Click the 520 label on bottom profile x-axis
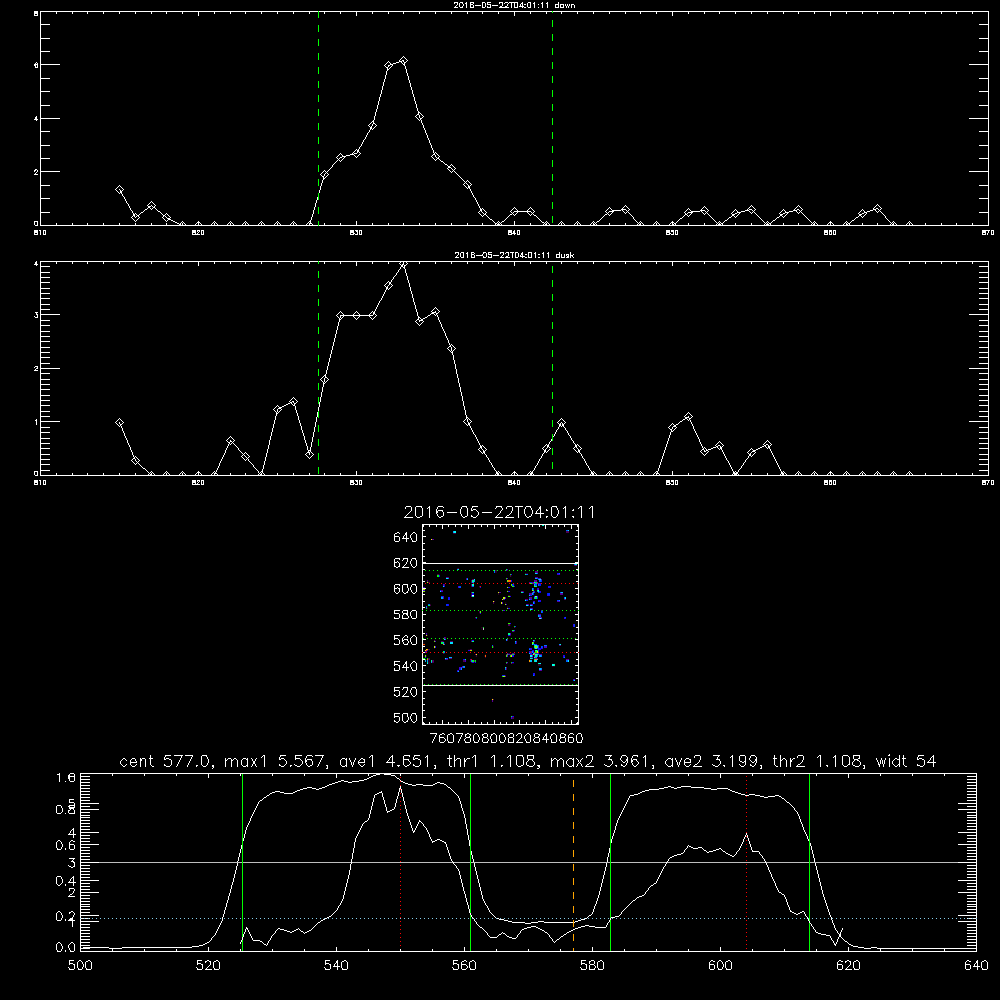Screen dimensions: 1000x1000 click(208, 966)
